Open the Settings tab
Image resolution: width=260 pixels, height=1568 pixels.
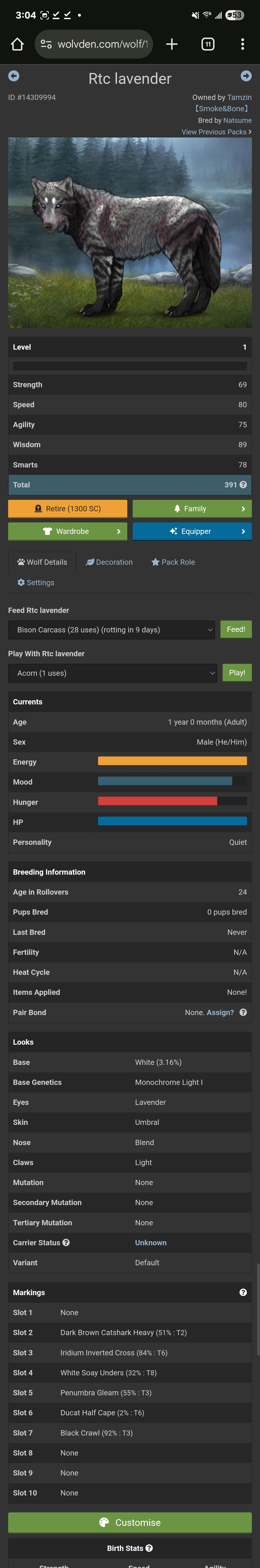36,583
